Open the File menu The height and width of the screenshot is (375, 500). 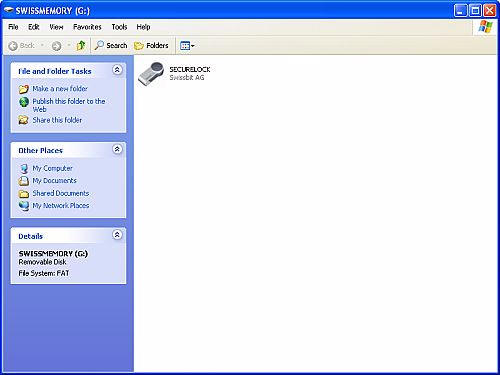point(13,27)
